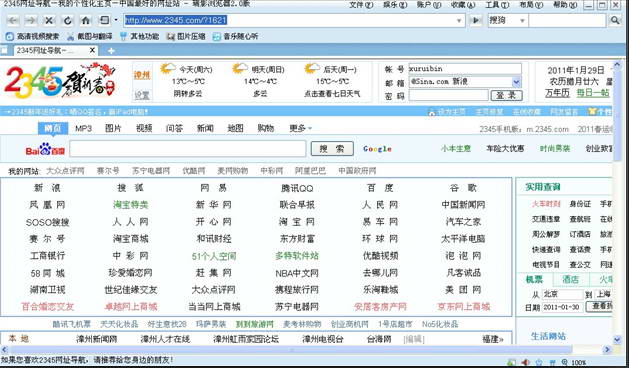Image resolution: width=629 pixels, height=368 pixels.
Task: Stop loading with the X icon
Action: coord(49,20)
